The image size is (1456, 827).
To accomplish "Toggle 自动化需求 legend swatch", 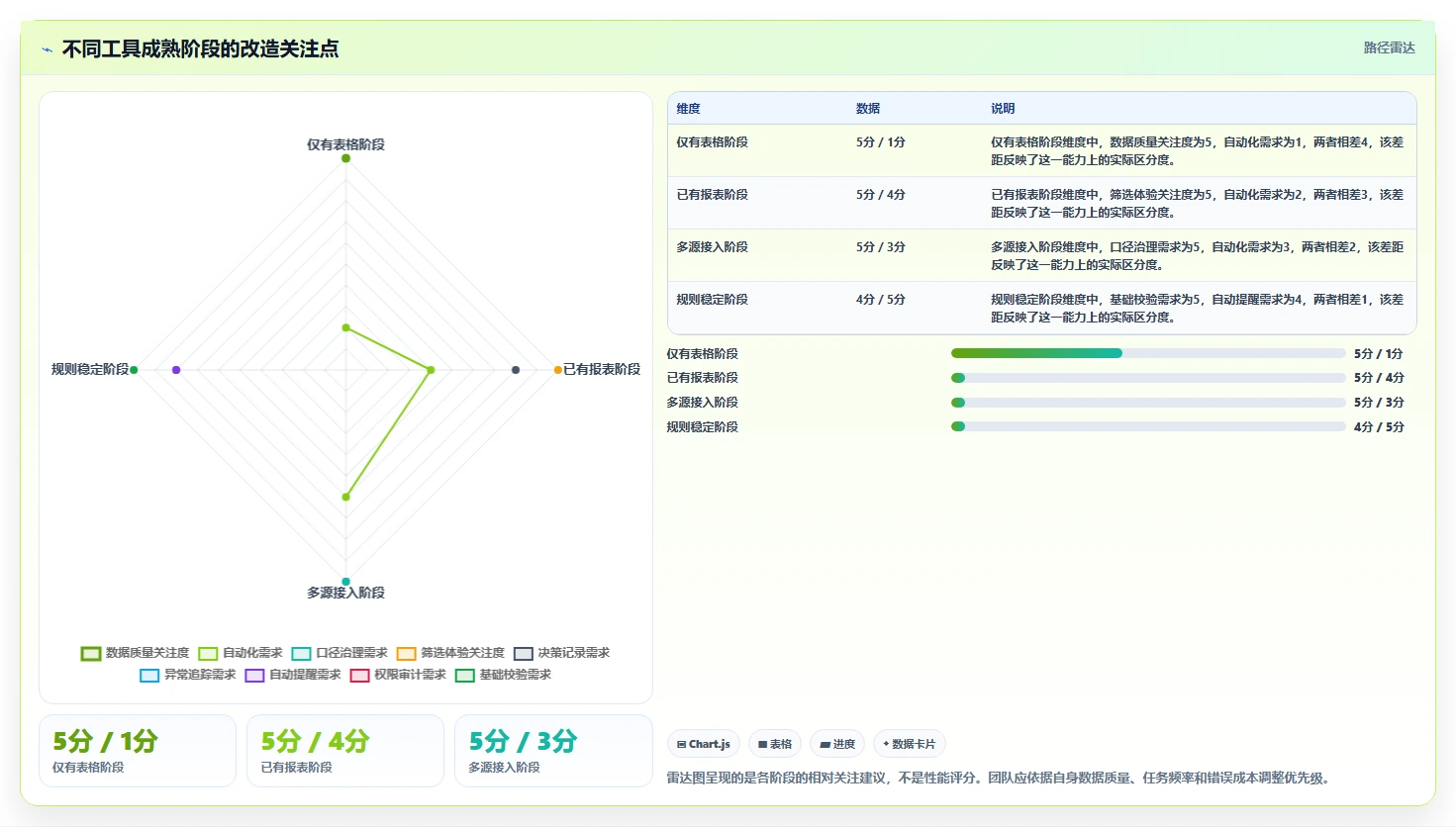I will [208, 654].
